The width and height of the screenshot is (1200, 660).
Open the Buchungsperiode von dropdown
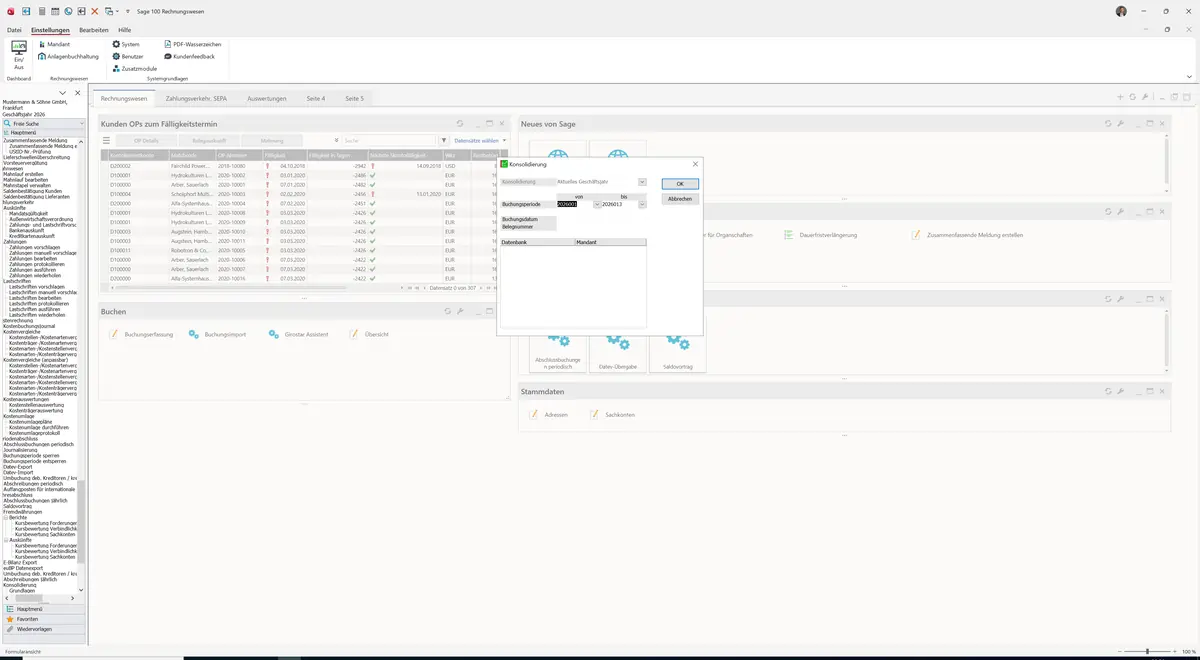click(x=597, y=204)
